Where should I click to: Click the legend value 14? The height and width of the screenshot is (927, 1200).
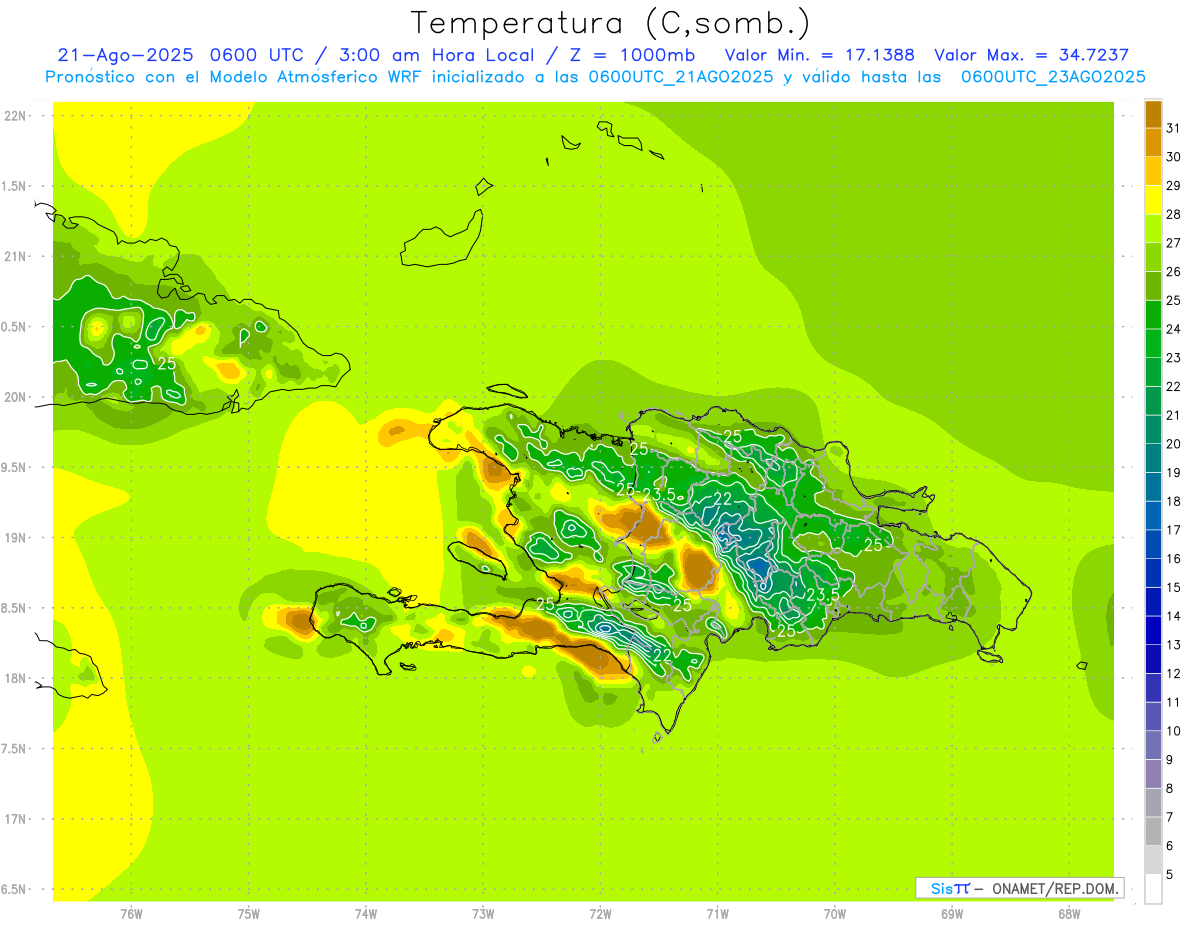(x=1174, y=616)
